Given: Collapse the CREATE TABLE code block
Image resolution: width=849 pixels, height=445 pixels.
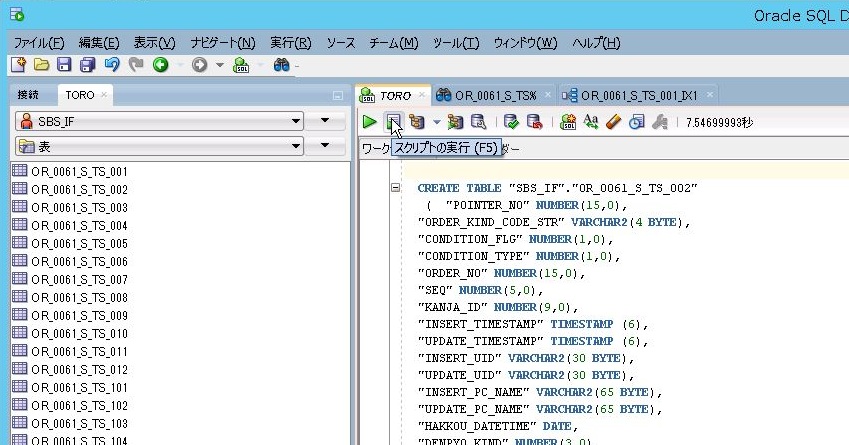Looking at the screenshot, I should (396, 187).
